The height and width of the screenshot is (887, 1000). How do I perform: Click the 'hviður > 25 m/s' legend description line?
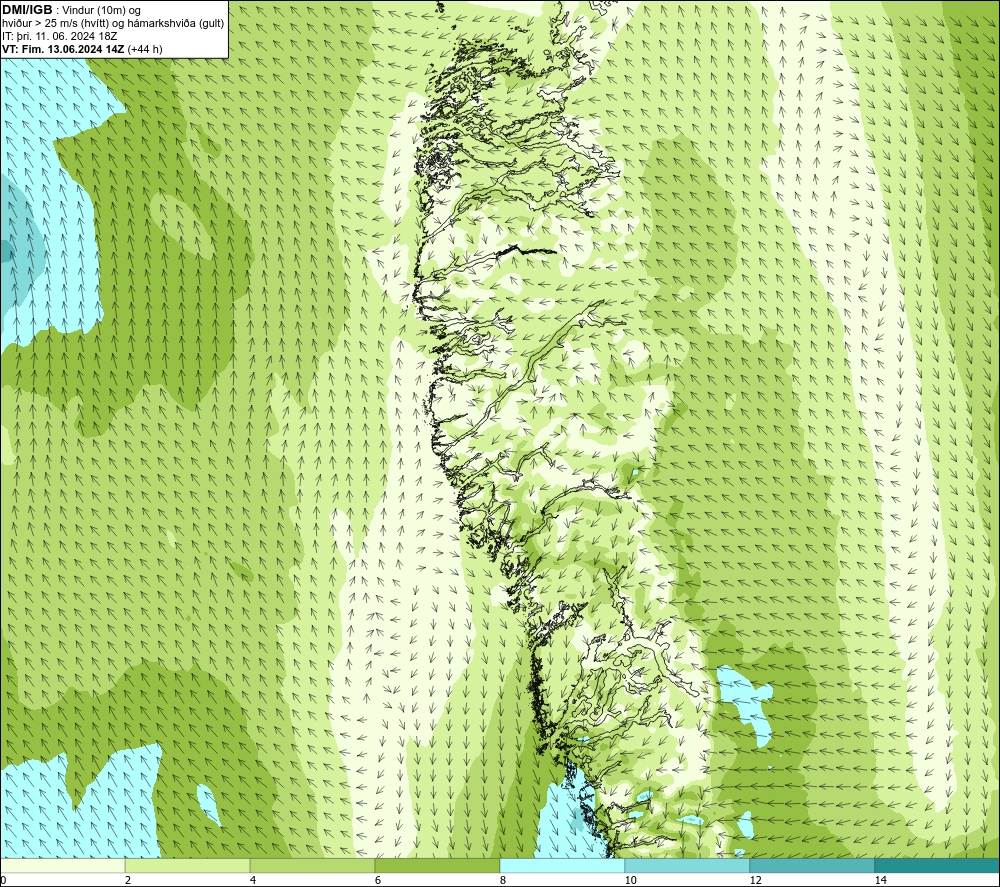click(x=113, y=24)
